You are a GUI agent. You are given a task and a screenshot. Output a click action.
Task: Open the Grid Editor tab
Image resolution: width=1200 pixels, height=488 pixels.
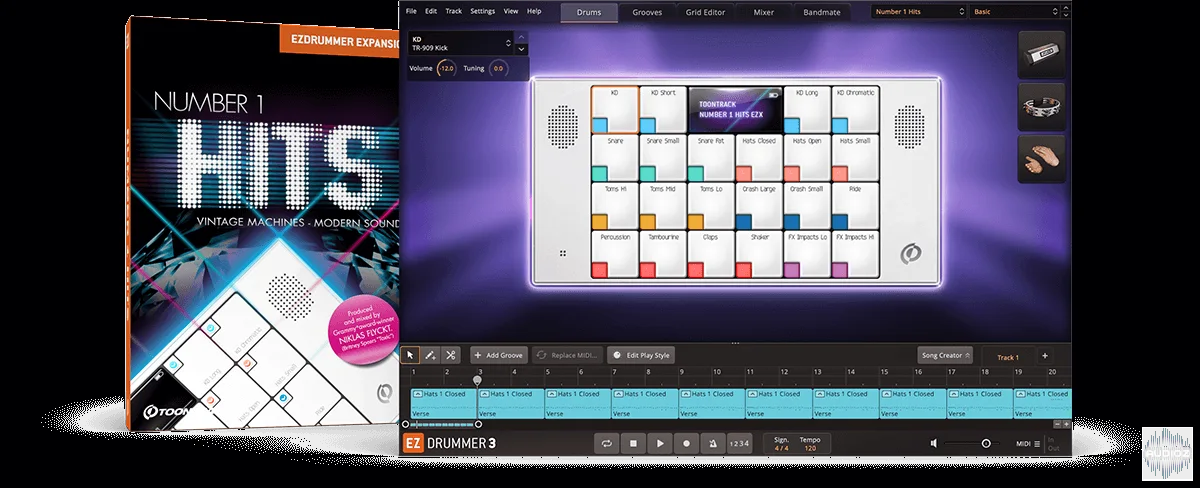706,12
